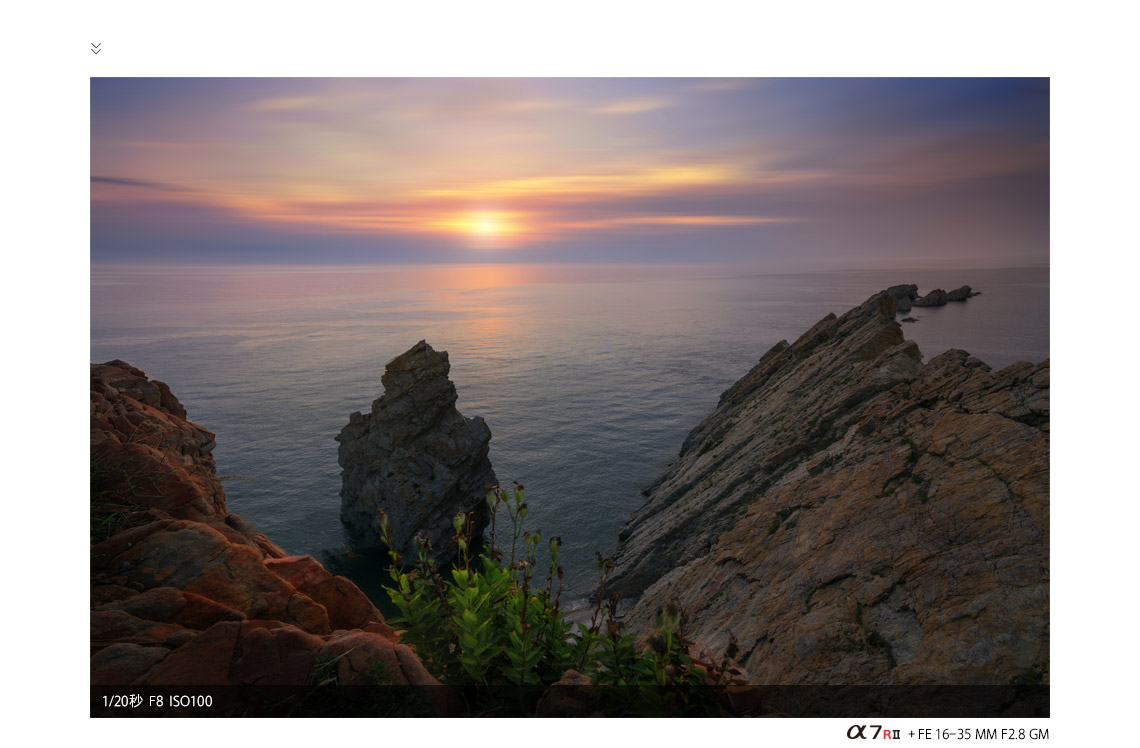Click the red RII letters in camera logo
Image resolution: width=1140 pixels, height=748 pixels.
pos(891,734)
